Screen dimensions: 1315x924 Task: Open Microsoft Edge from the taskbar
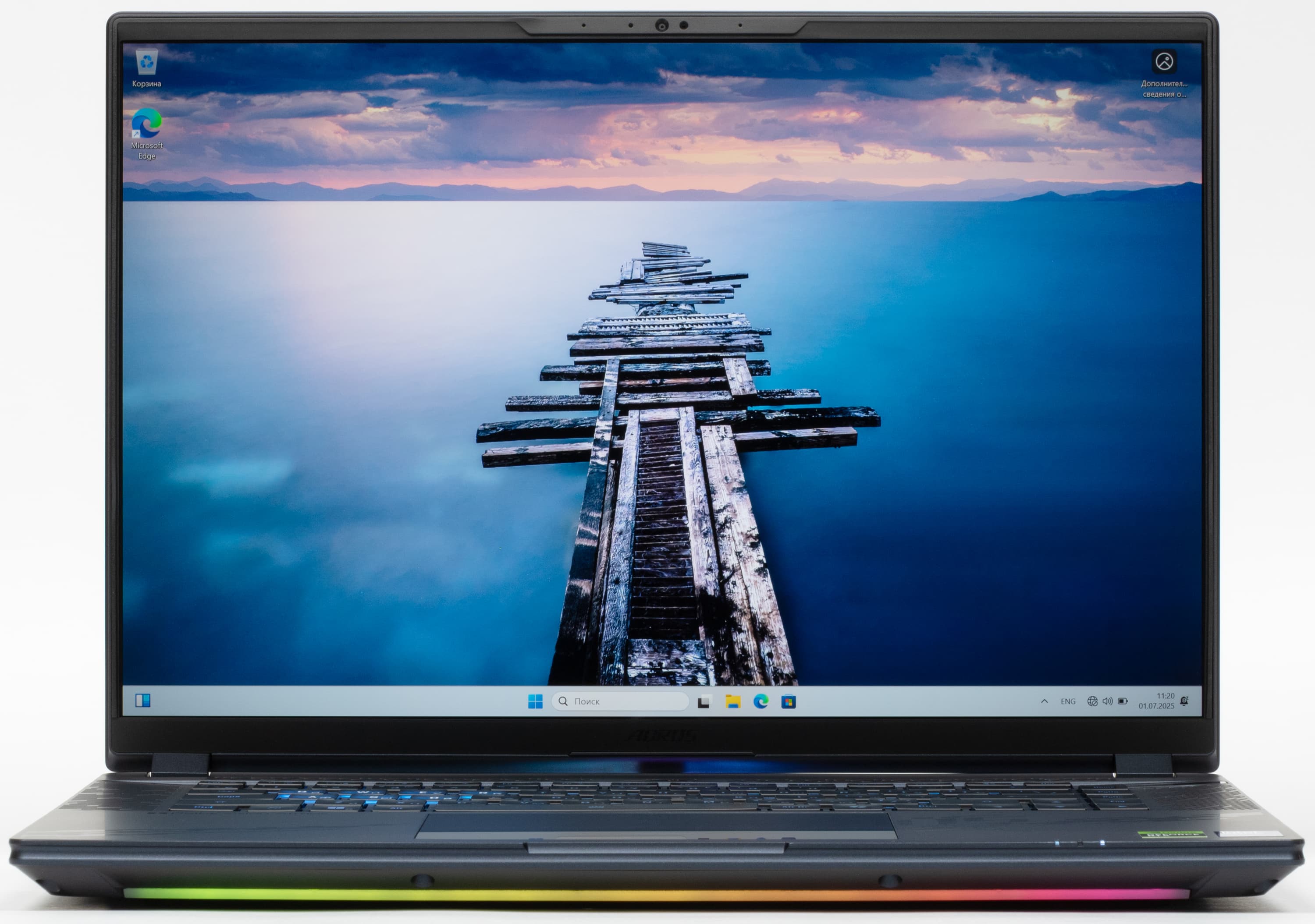coord(761,701)
